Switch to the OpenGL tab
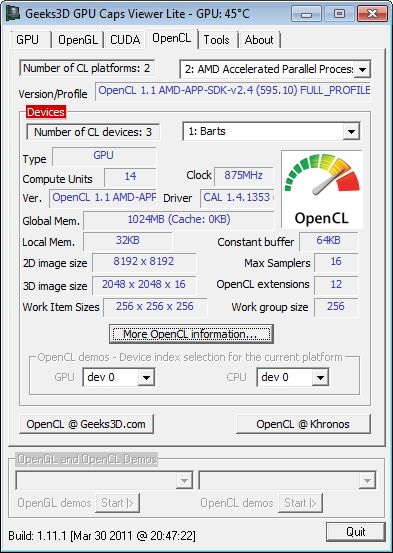Image resolution: width=393 pixels, height=553 pixels. [77, 40]
